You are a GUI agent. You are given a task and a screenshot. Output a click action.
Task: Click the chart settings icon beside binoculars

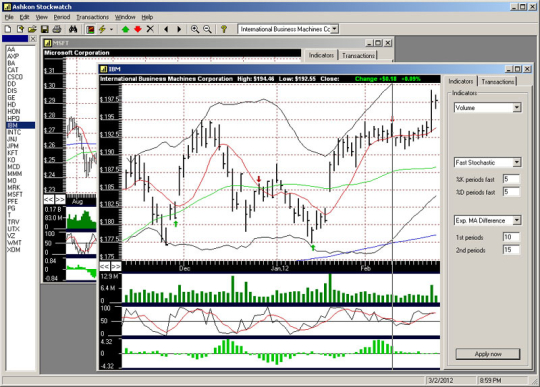(90, 29)
